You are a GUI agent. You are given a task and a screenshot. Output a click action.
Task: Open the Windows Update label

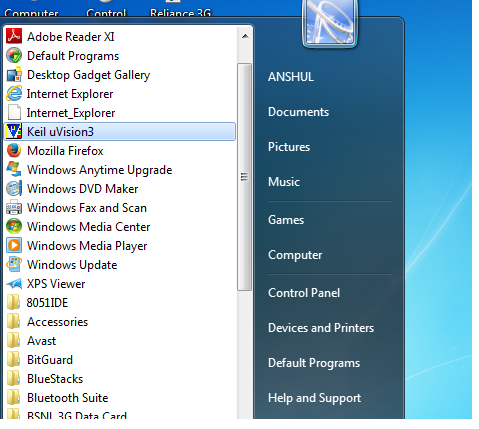[72, 265]
